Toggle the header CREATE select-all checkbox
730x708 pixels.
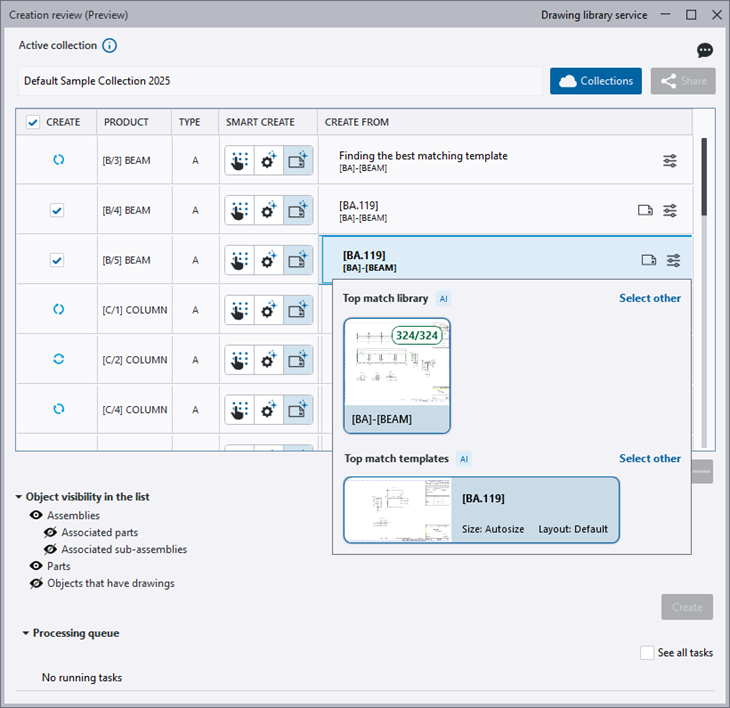pyautogui.click(x=33, y=122)
